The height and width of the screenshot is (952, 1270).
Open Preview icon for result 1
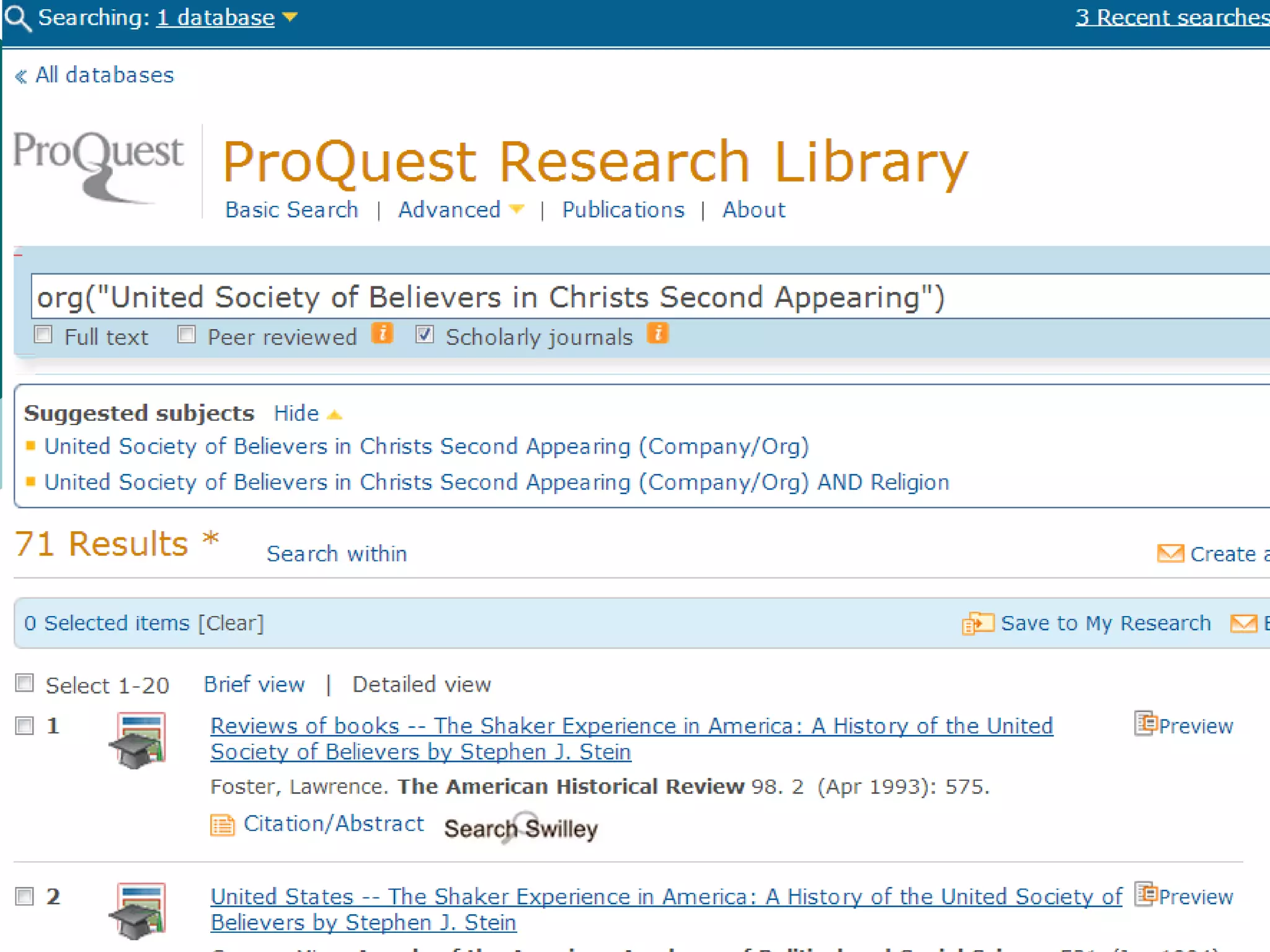1146,724
